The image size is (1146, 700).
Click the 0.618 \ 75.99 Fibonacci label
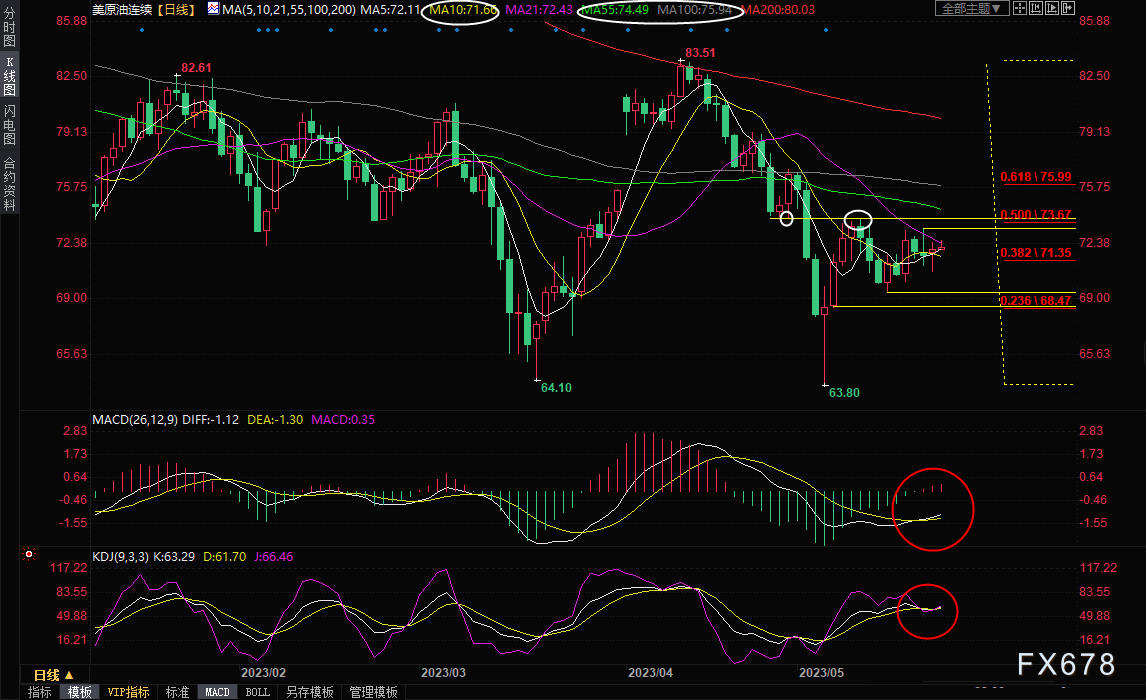1036,177
